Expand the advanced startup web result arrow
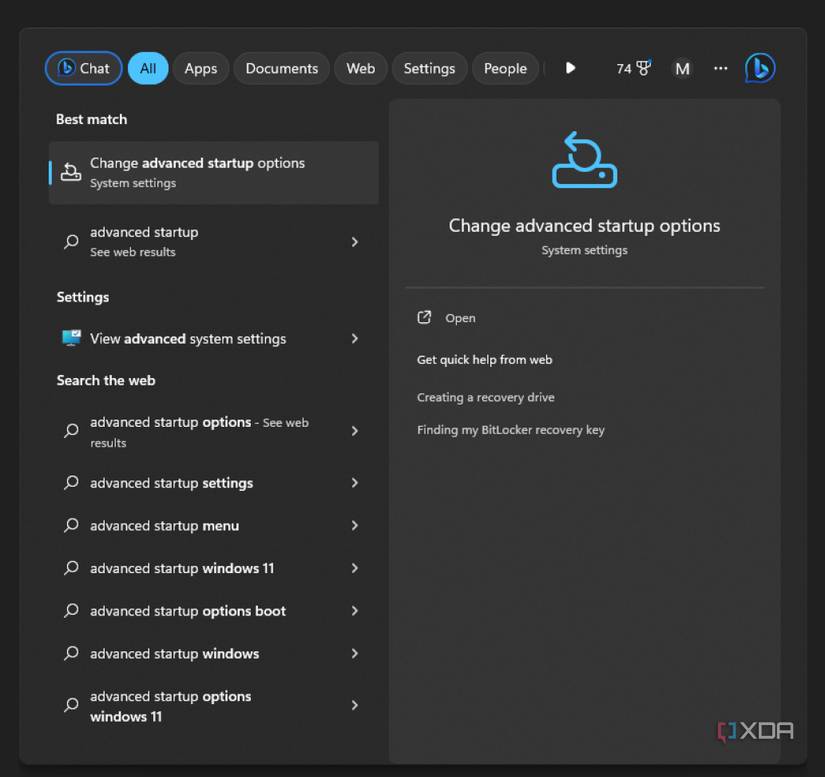 pyautogui.click(x=355, y=241)
